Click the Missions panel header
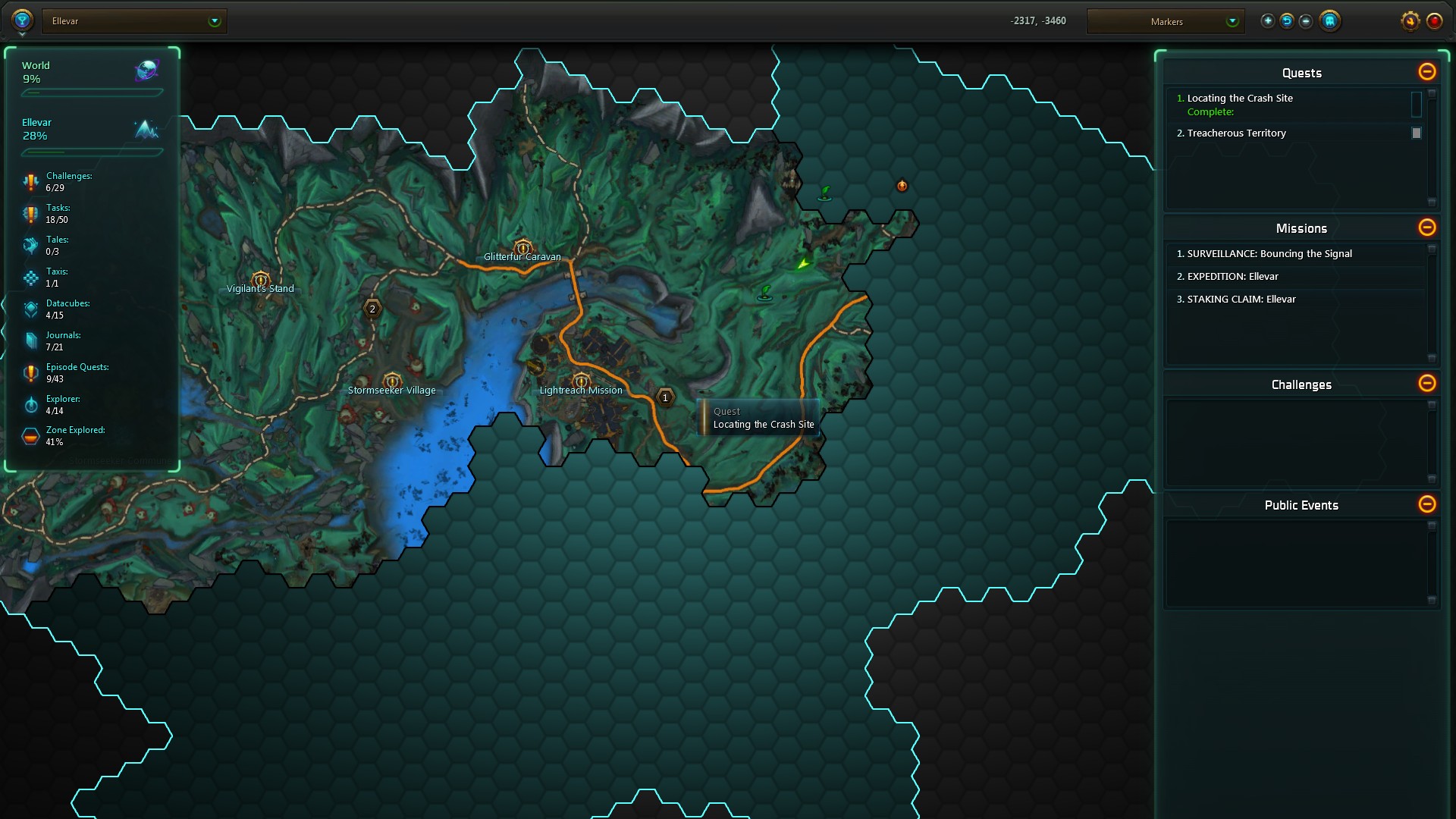Image resolution: width=1456 pixels, height=819 pixels. click(1301, 228)
